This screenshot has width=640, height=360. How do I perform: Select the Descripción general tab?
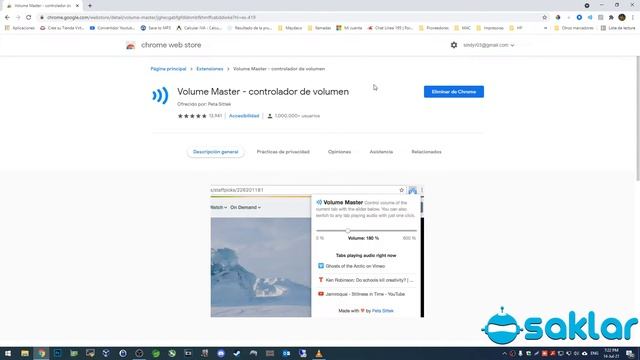(216, 152)
